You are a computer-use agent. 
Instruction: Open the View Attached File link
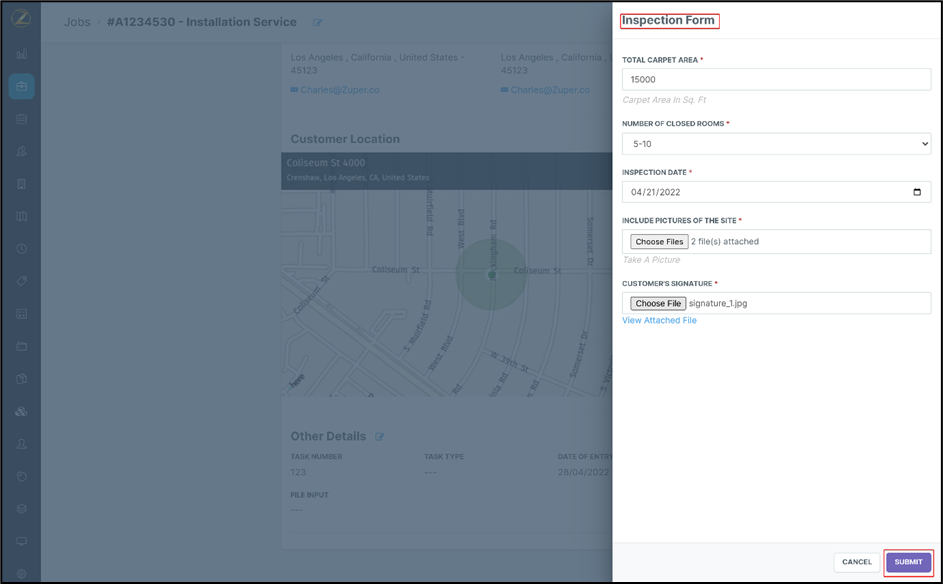tap(659, 321)
